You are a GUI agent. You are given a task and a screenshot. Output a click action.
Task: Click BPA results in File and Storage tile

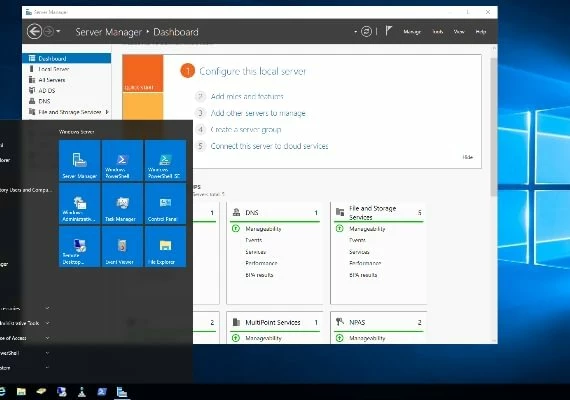363,275
